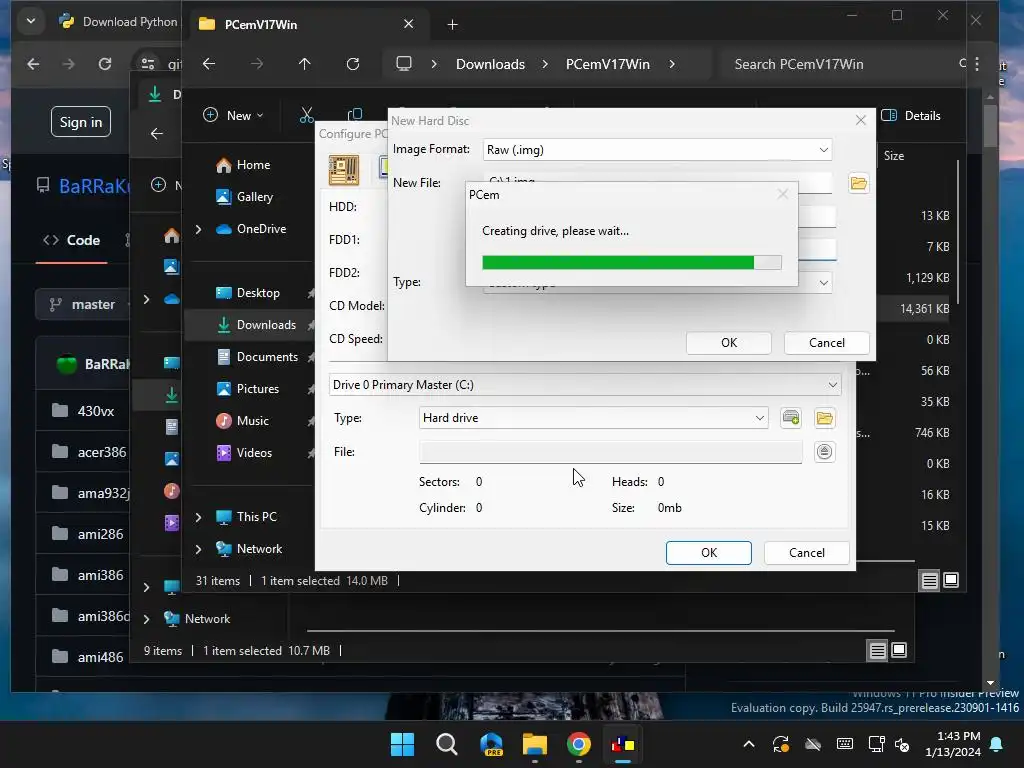Click the new hard disc image icon
The image size is (1024, 768).
(791, 418)
